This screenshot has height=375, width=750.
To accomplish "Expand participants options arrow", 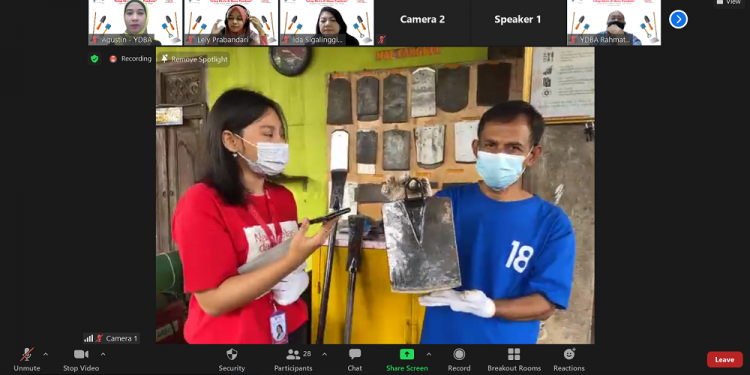I will pos(324,354).
